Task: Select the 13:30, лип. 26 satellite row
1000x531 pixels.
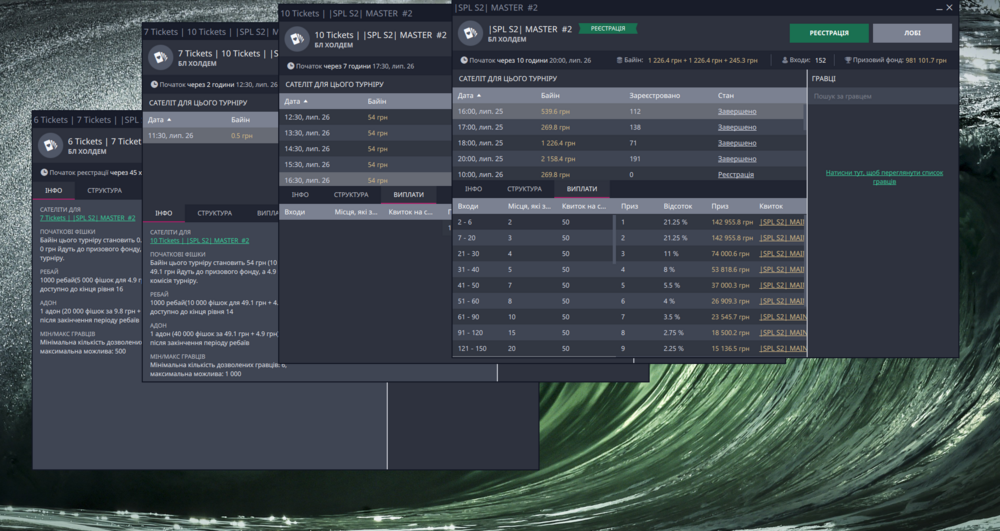Action: pos(365,133)
